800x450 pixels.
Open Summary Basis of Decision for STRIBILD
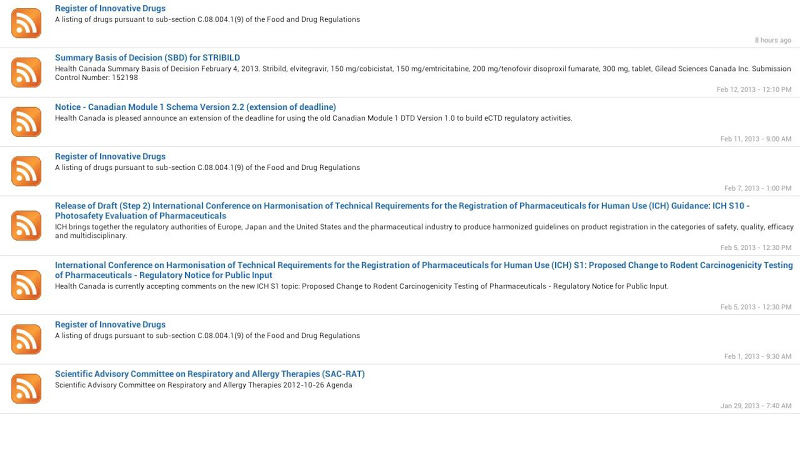[x=147, y=58]
